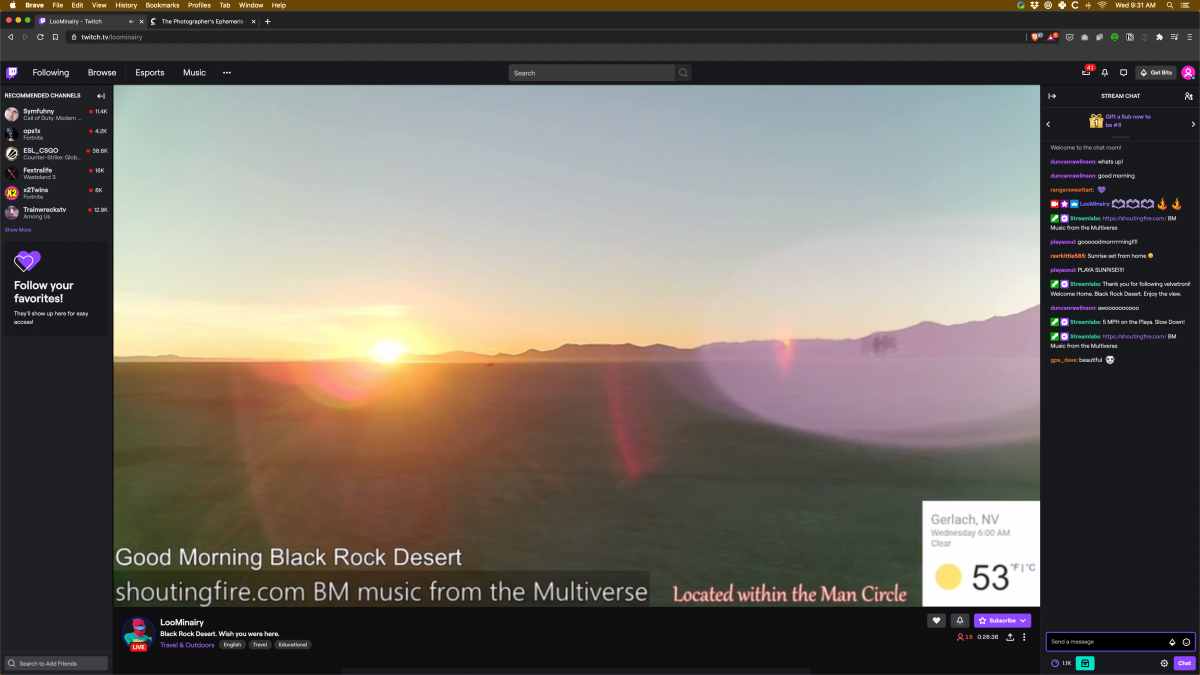The width and height of the screenshot is (1200, 675).
Task: Open the Pocket extension icon
Action: pyautogui.click(x=1069, y=37)
